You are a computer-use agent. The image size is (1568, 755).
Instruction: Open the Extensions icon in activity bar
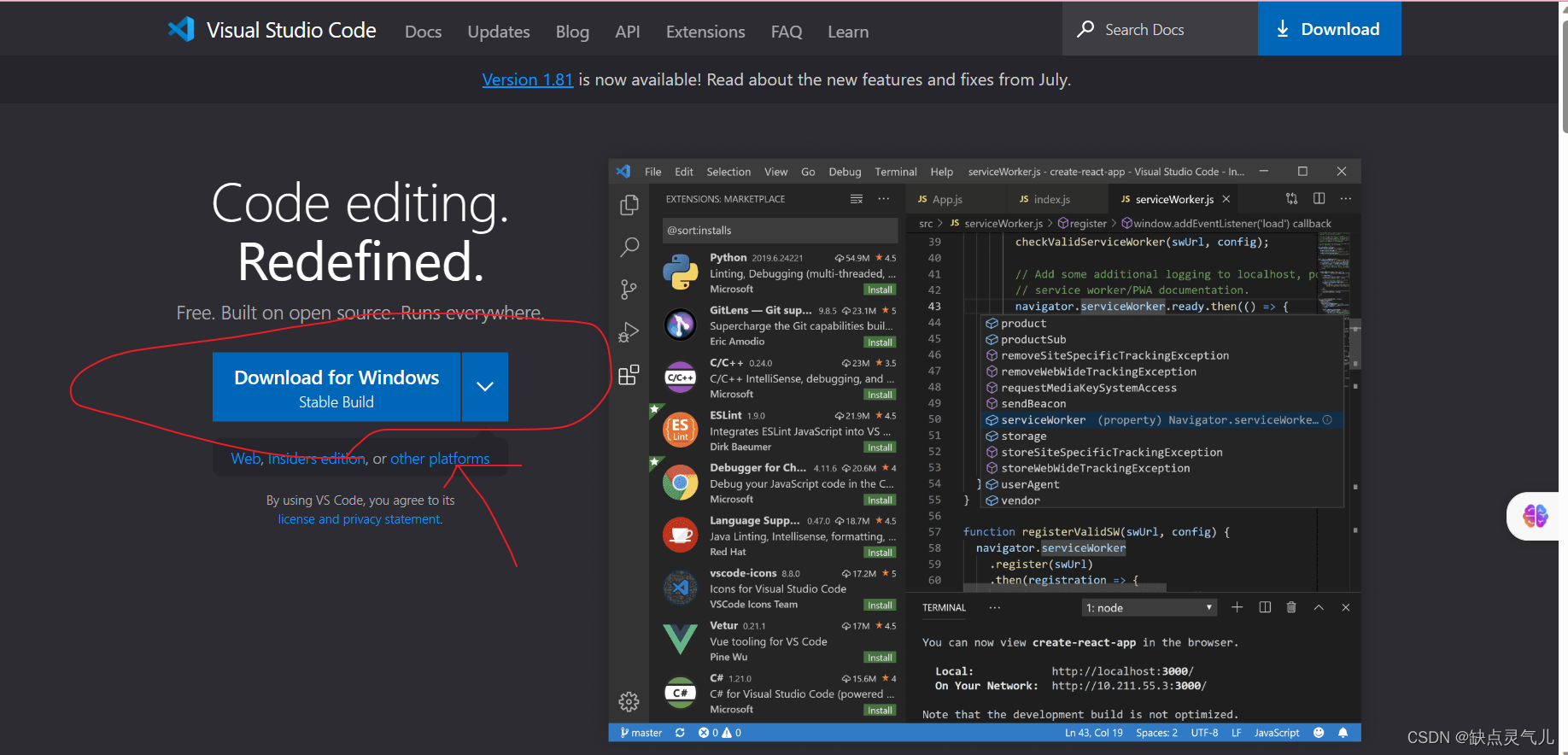629,375
